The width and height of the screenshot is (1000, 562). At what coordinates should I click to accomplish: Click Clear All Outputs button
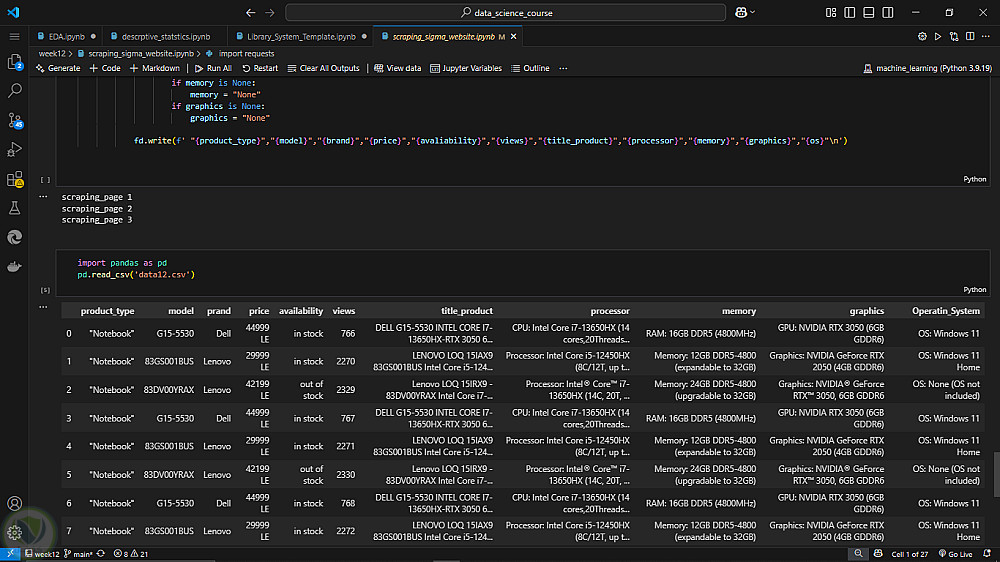(x=323, y=68)
